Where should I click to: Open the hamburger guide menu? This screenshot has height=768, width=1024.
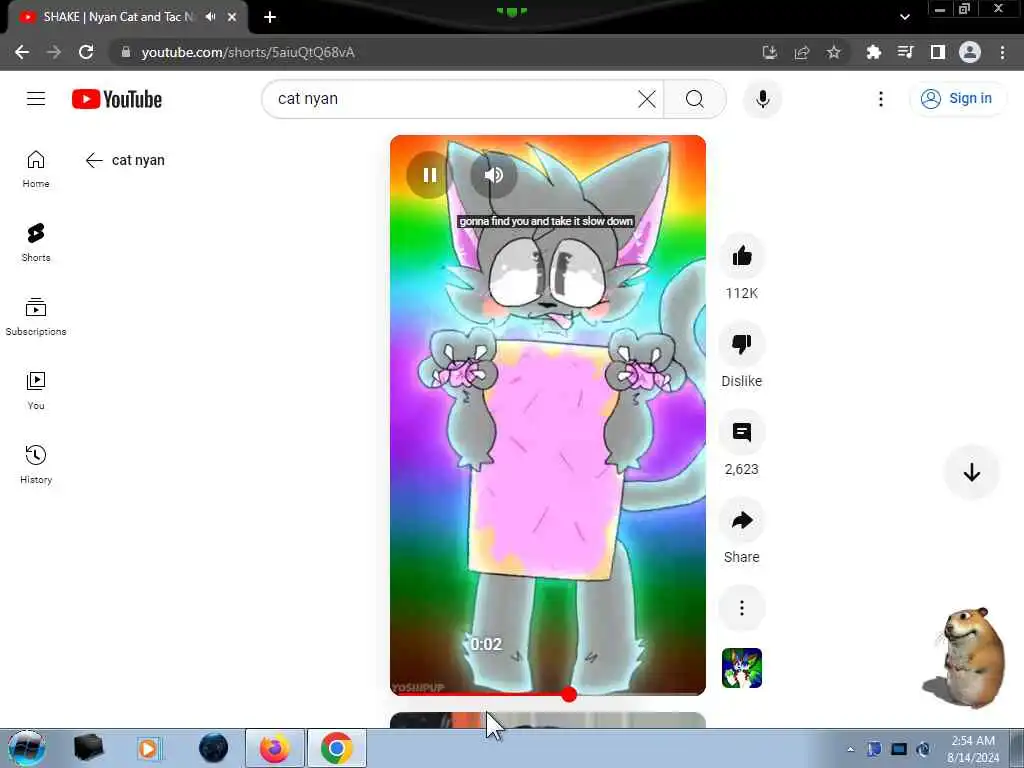[x=36, y=99]
